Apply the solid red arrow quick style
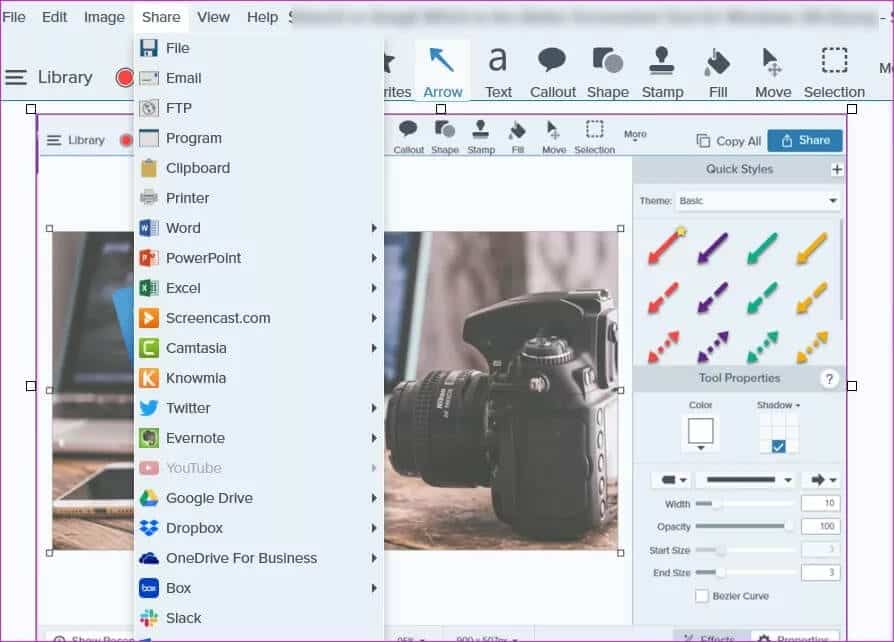The height and width of the screenshot is (642, 894). 665,246
